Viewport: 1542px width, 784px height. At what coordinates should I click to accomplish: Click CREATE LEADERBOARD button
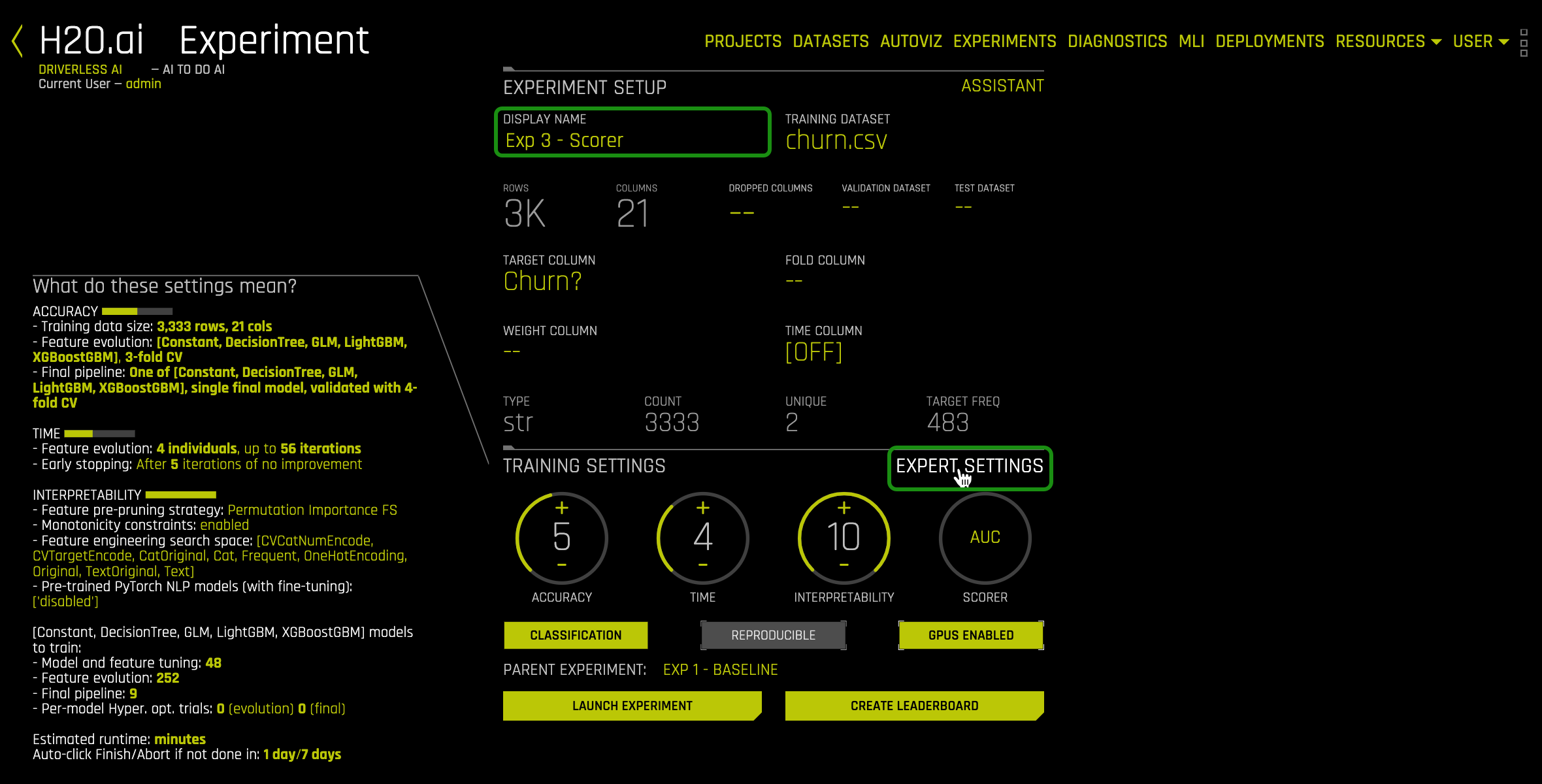[x=913, y=706]
